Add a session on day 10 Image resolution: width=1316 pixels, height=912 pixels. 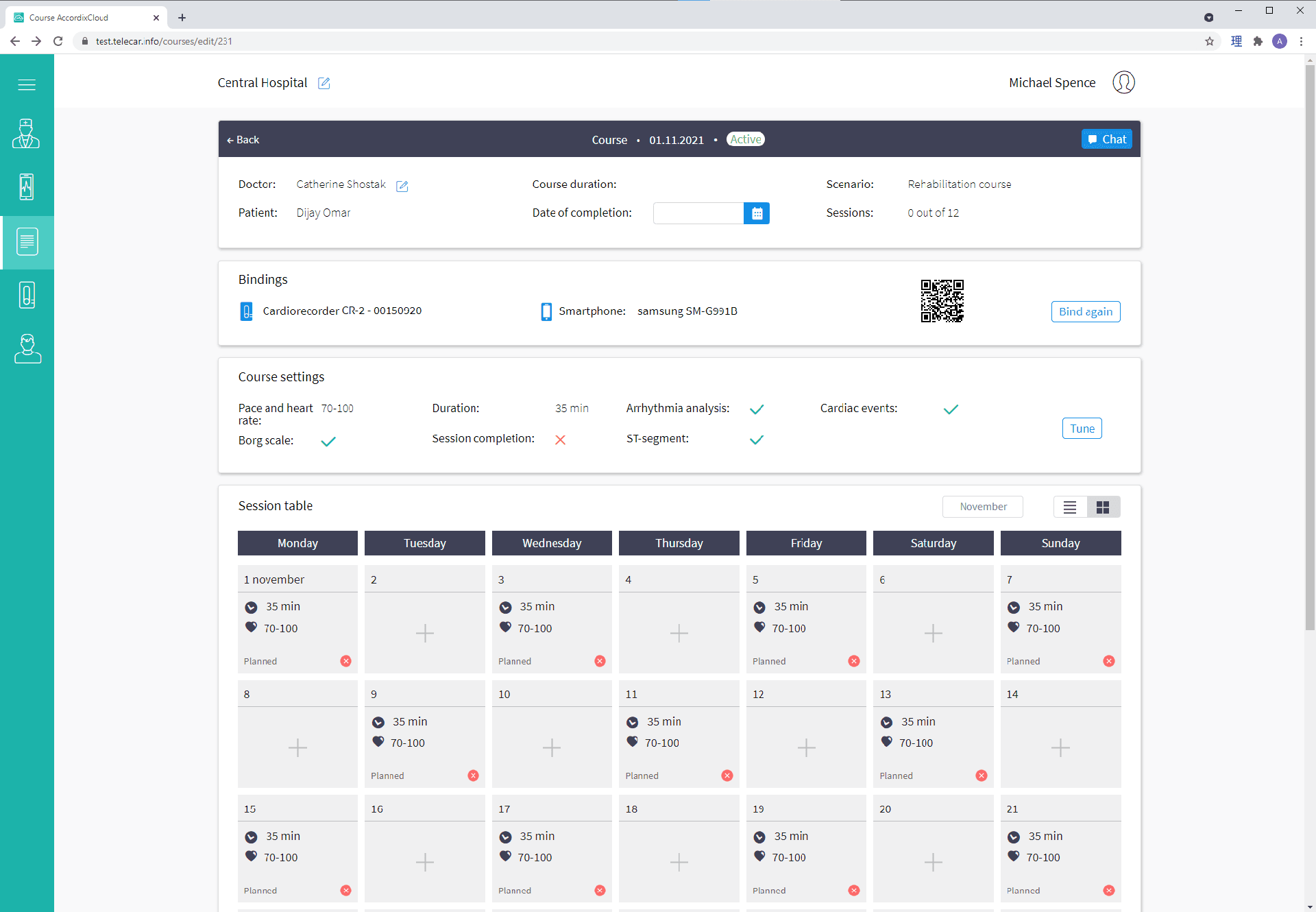point(552,747)
